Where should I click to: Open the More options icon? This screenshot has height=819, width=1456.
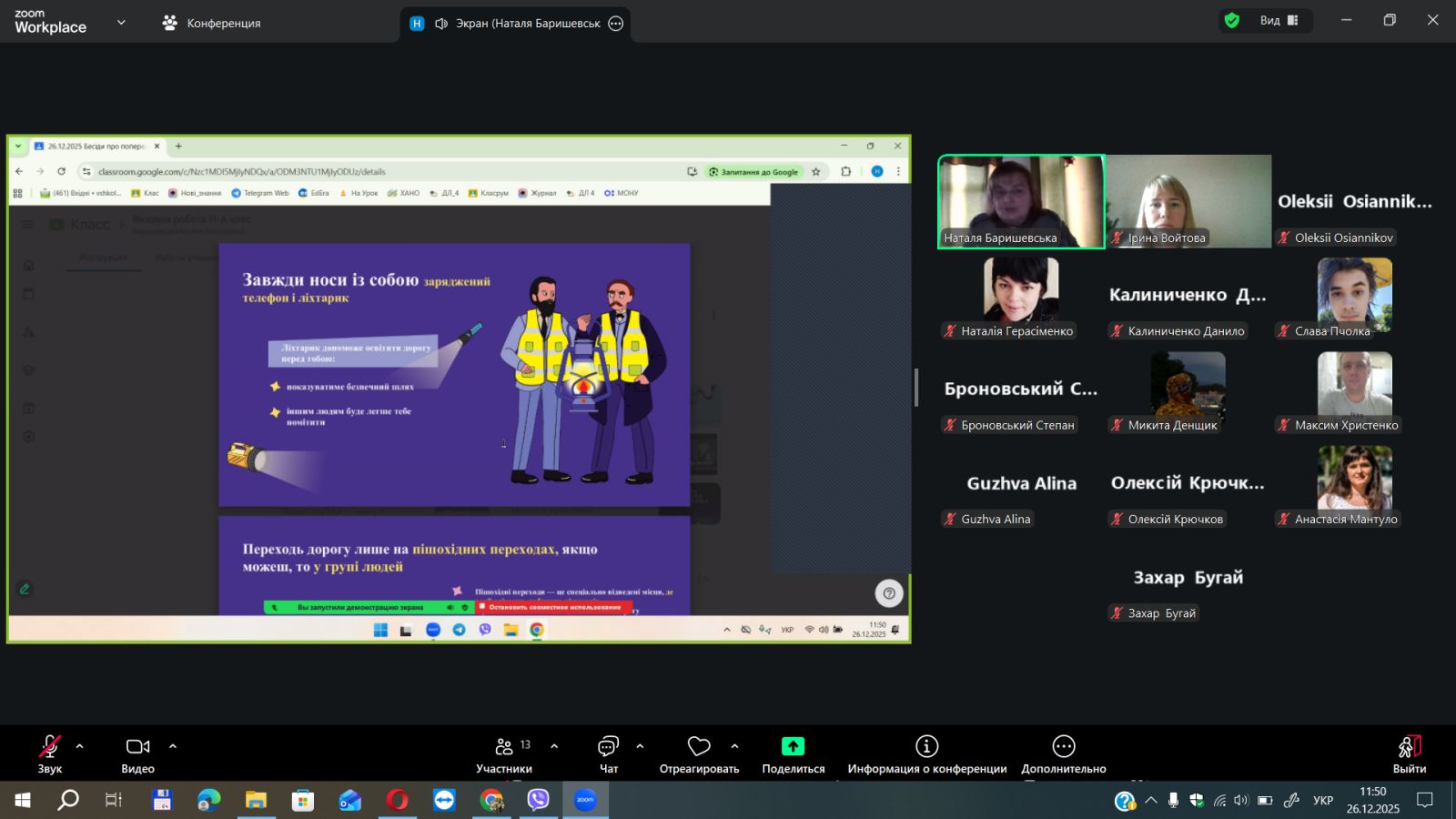click(x=1063, y=747)
